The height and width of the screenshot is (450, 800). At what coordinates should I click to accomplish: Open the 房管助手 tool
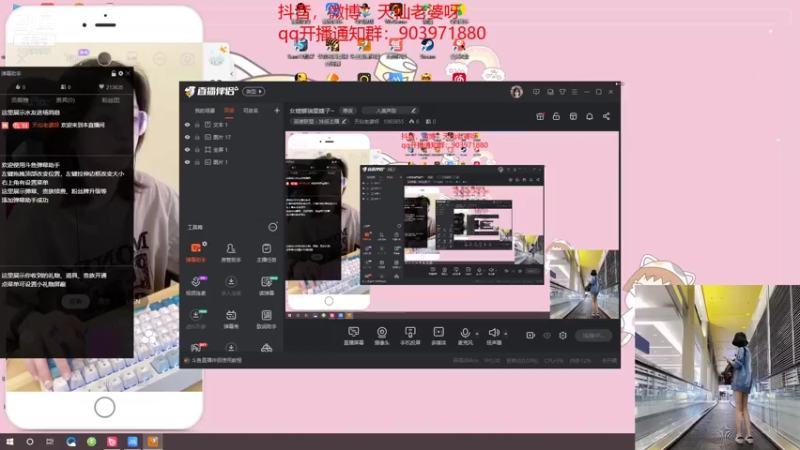pos(231,253)
